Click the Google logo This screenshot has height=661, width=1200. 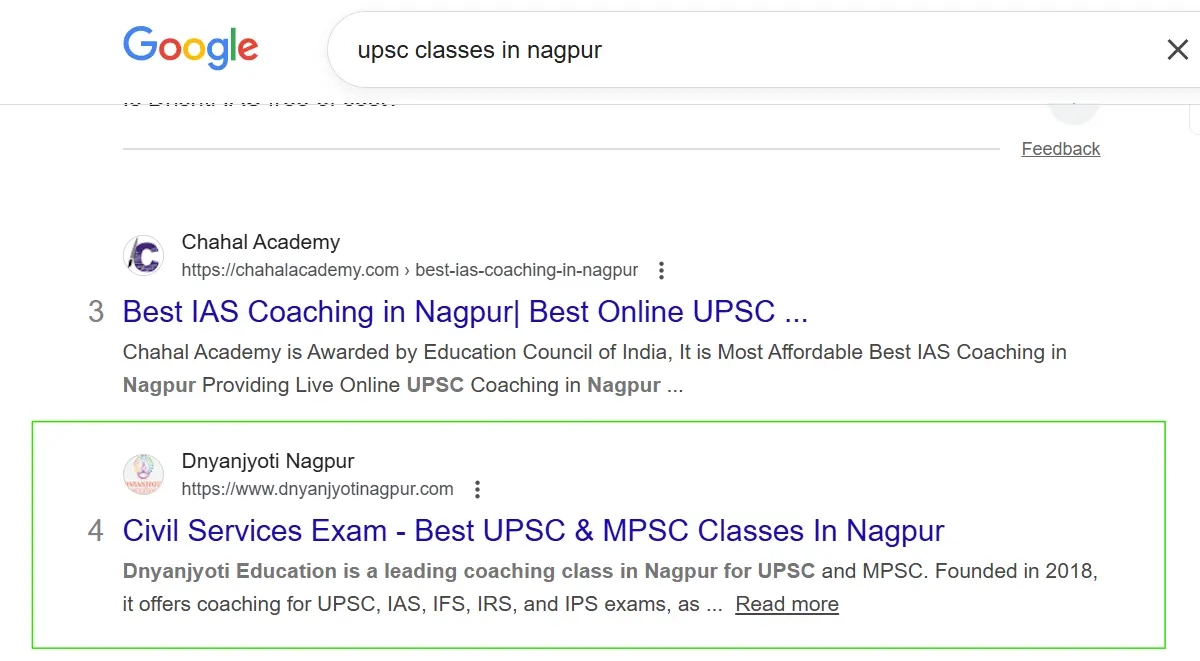pyautogui.click(x=190, y=49)
